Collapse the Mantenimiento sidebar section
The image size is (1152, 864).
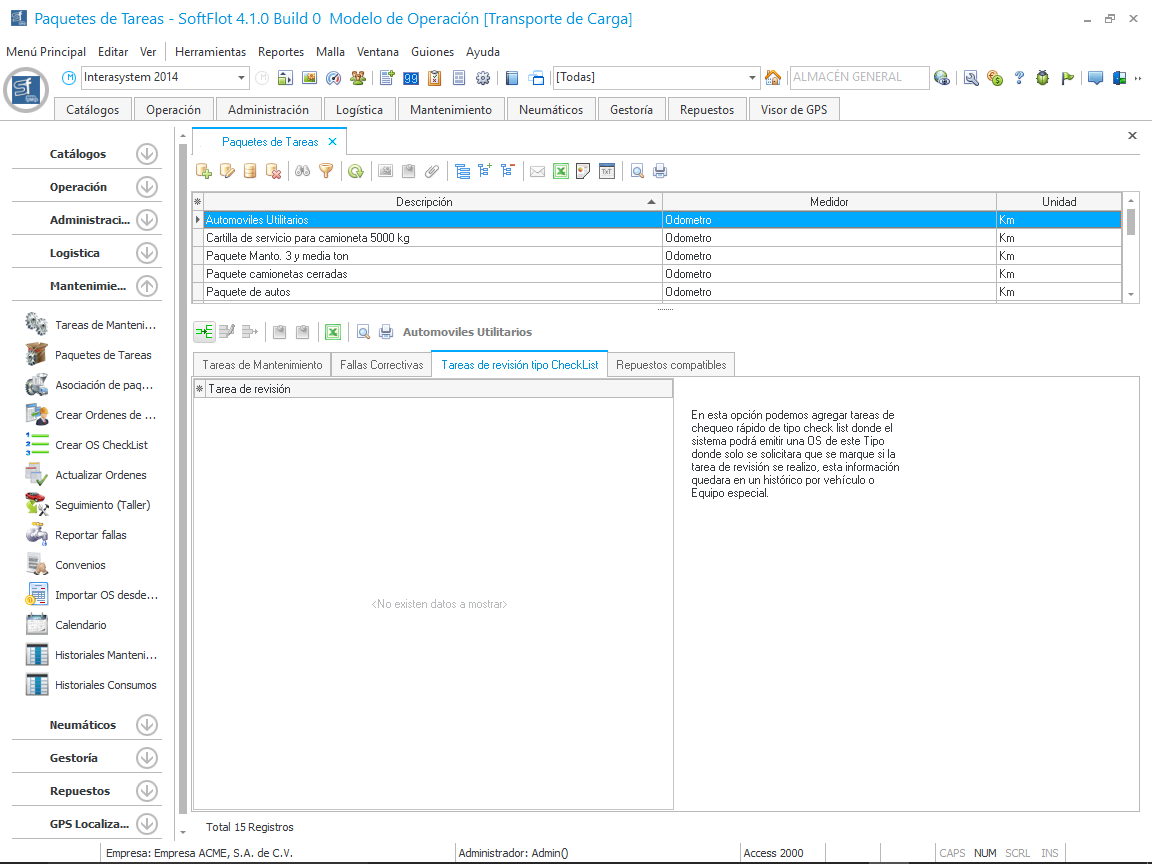(147, 286)
